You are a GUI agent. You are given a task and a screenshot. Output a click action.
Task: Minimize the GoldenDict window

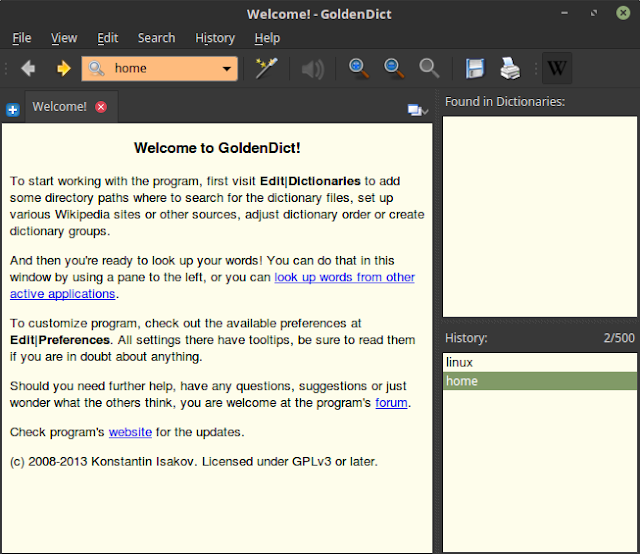tap(564, 13)
